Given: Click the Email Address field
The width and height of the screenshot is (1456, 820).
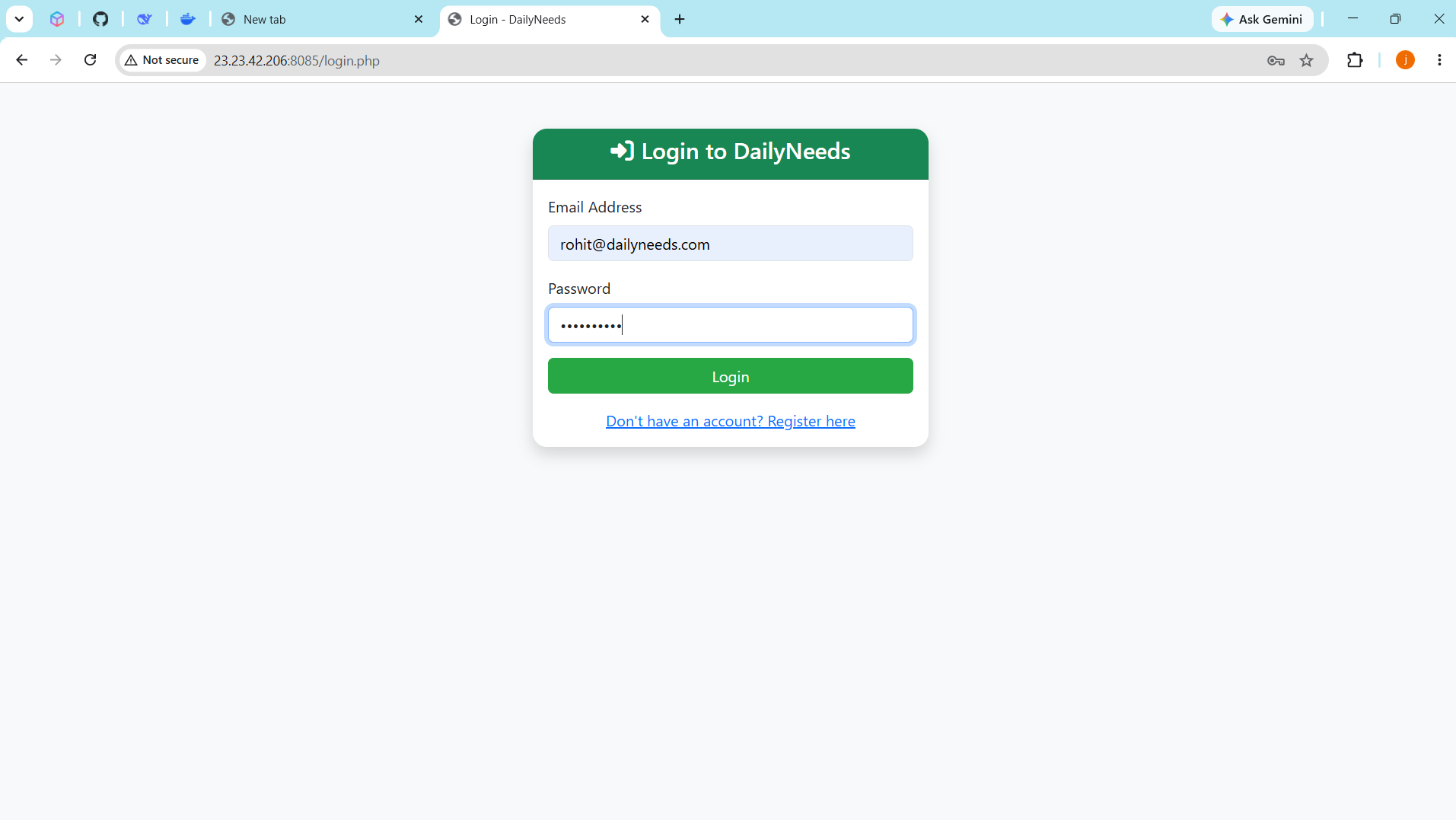Looking at the screenshot, I should coord(731,244).
